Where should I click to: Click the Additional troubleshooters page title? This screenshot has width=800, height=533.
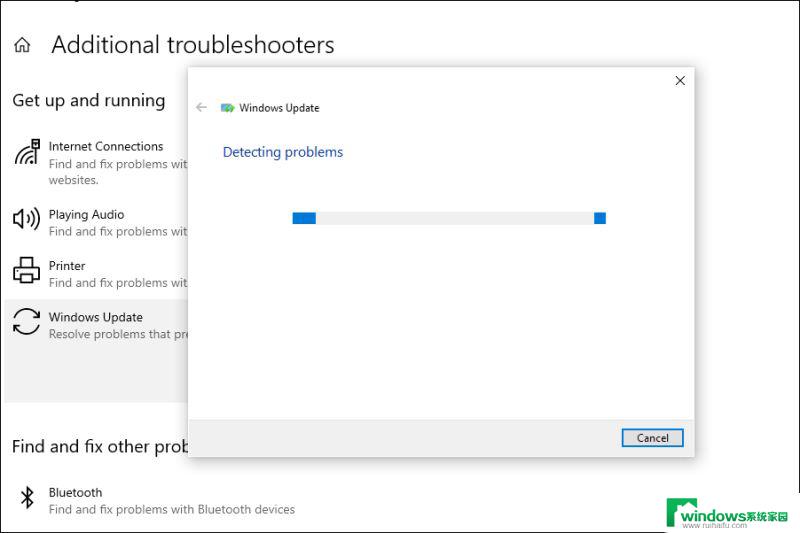pyautogui.click(x=193, y=45)
